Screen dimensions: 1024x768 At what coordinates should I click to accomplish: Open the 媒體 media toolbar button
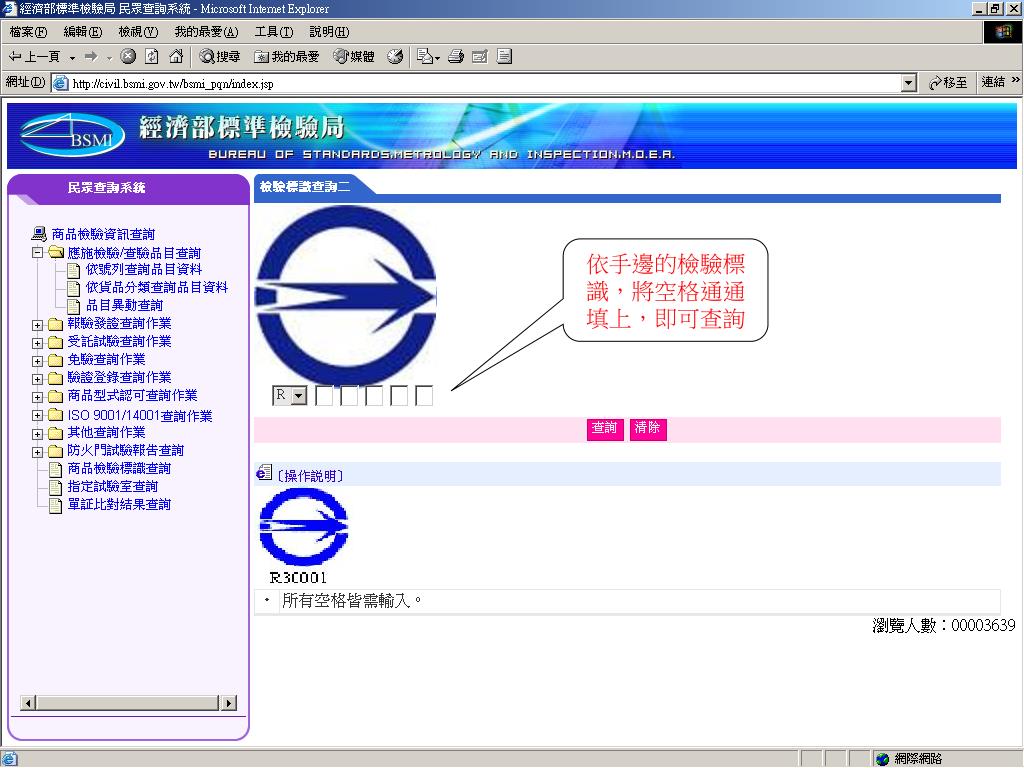click(354, 57)
